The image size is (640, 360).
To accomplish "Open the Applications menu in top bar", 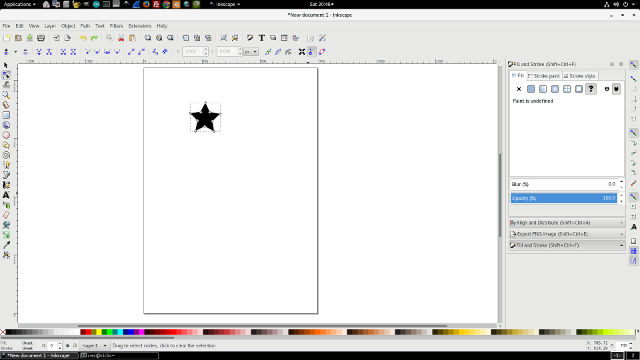I will point(19,4).
